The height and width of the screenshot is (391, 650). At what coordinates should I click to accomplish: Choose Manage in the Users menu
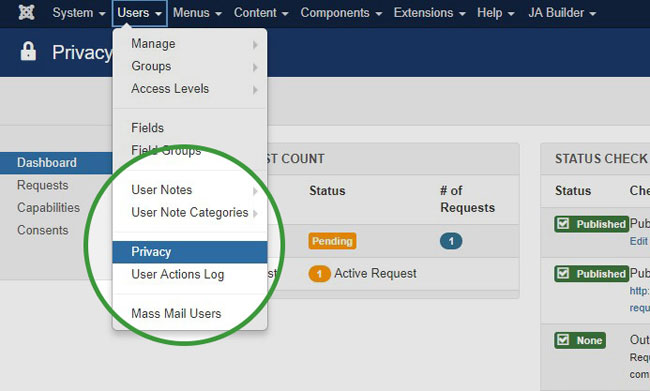point(189,44)
